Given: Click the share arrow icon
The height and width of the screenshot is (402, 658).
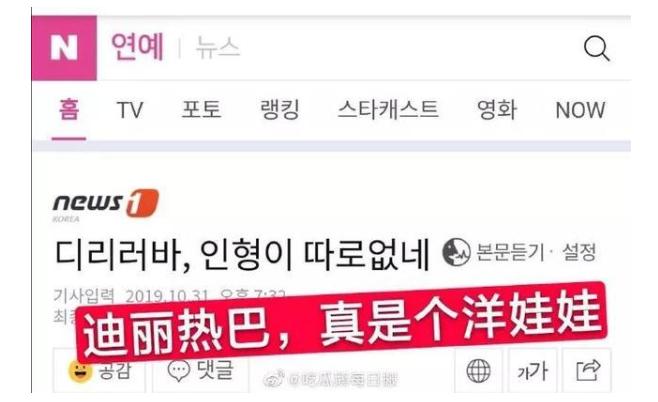Looking at the screenshot, I should click(x=587, y=371).
